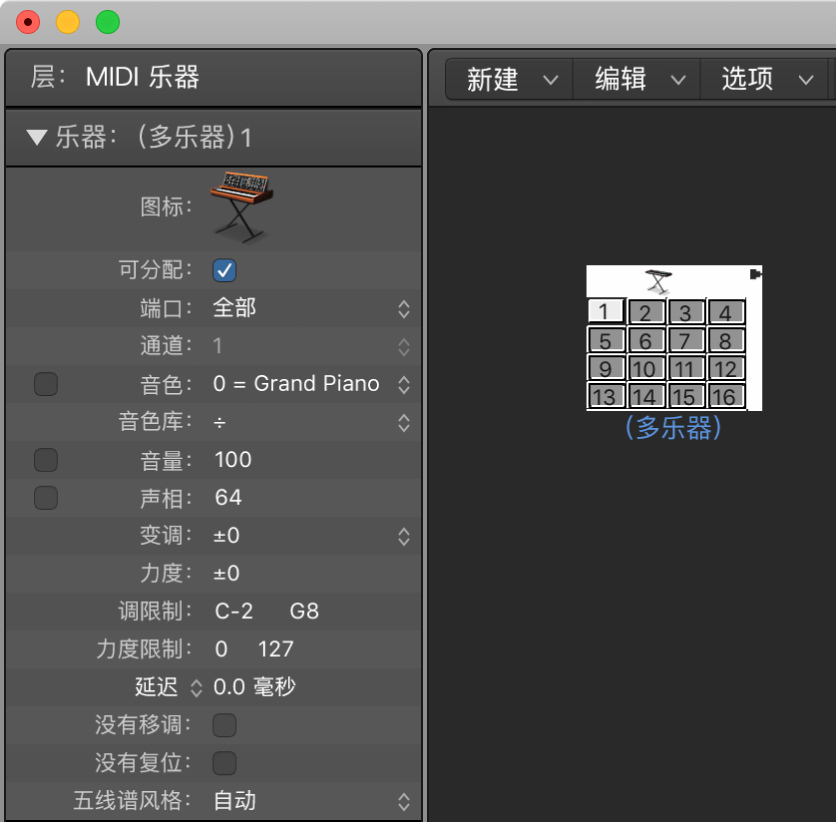
Task: Disable the 可分配 checkbox
Action: (x=224, y=270)
